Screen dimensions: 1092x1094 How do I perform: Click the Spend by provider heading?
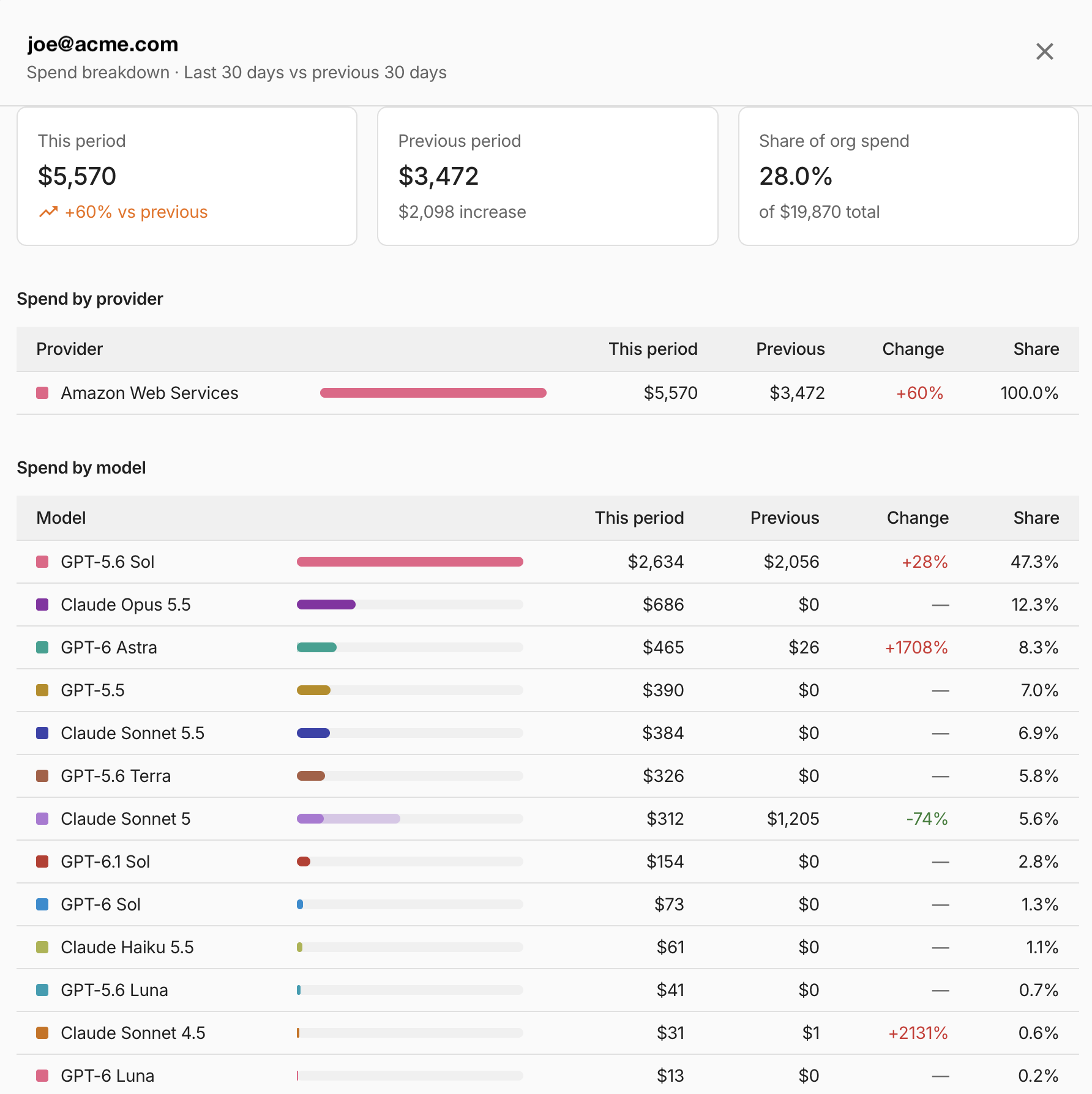point(90,299)
